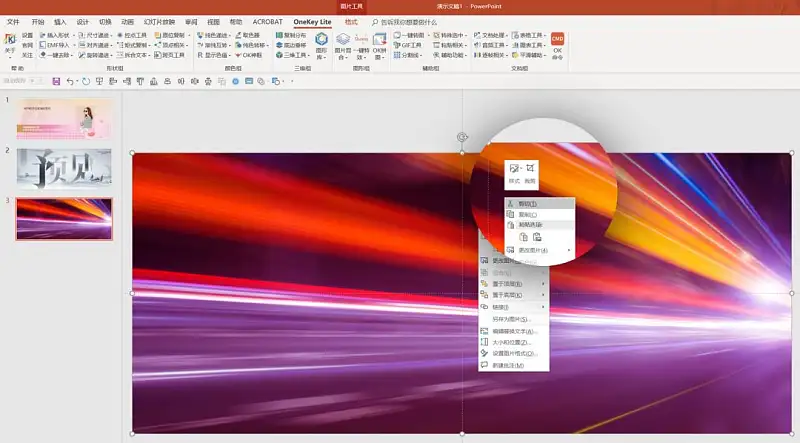
Task: Click the 取色器 color picker tool
Action: (x=248, y=35)
